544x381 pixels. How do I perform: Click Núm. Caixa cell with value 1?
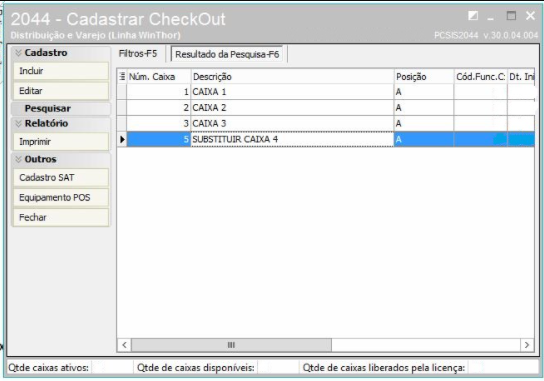(159, 92)
